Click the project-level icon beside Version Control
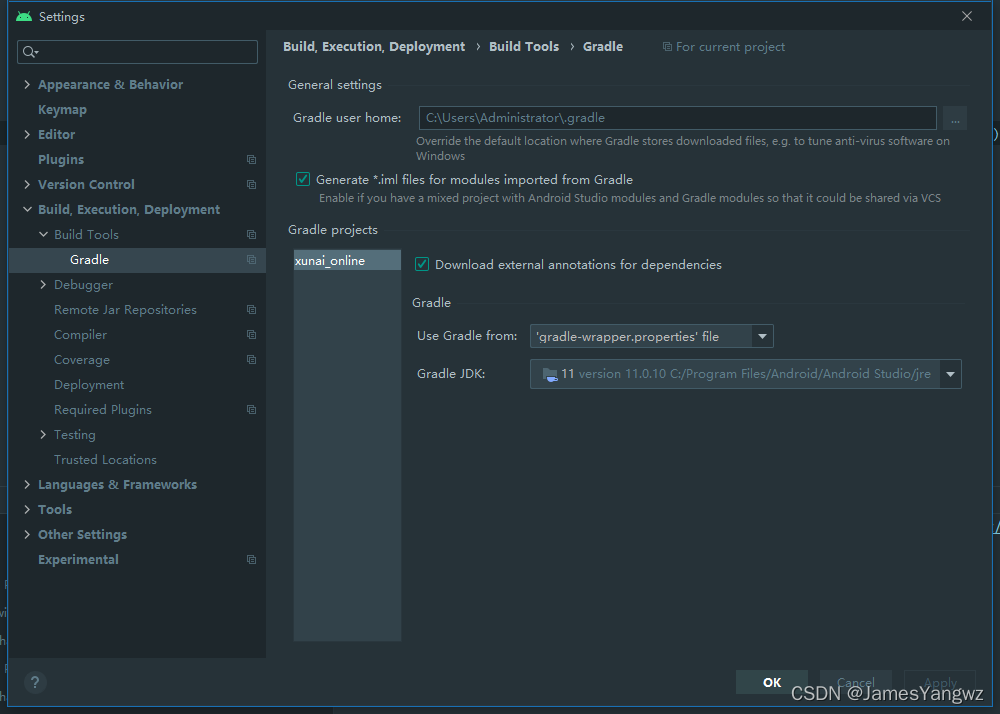Image resolution: width=1000 pixels, height=714 pixels. click(x=251, y=184)
